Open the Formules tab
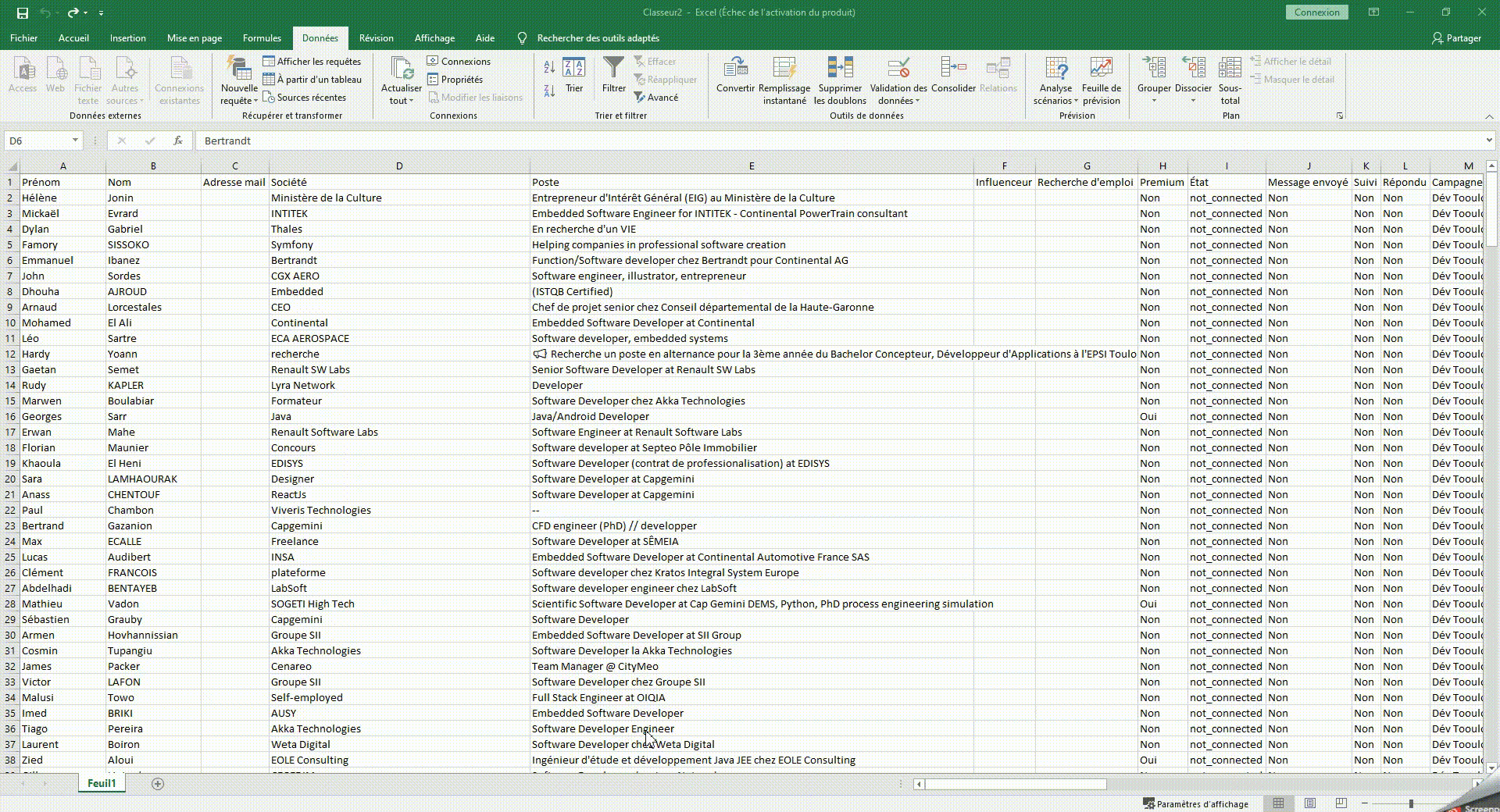The image size is (1500, 812). 262,37
